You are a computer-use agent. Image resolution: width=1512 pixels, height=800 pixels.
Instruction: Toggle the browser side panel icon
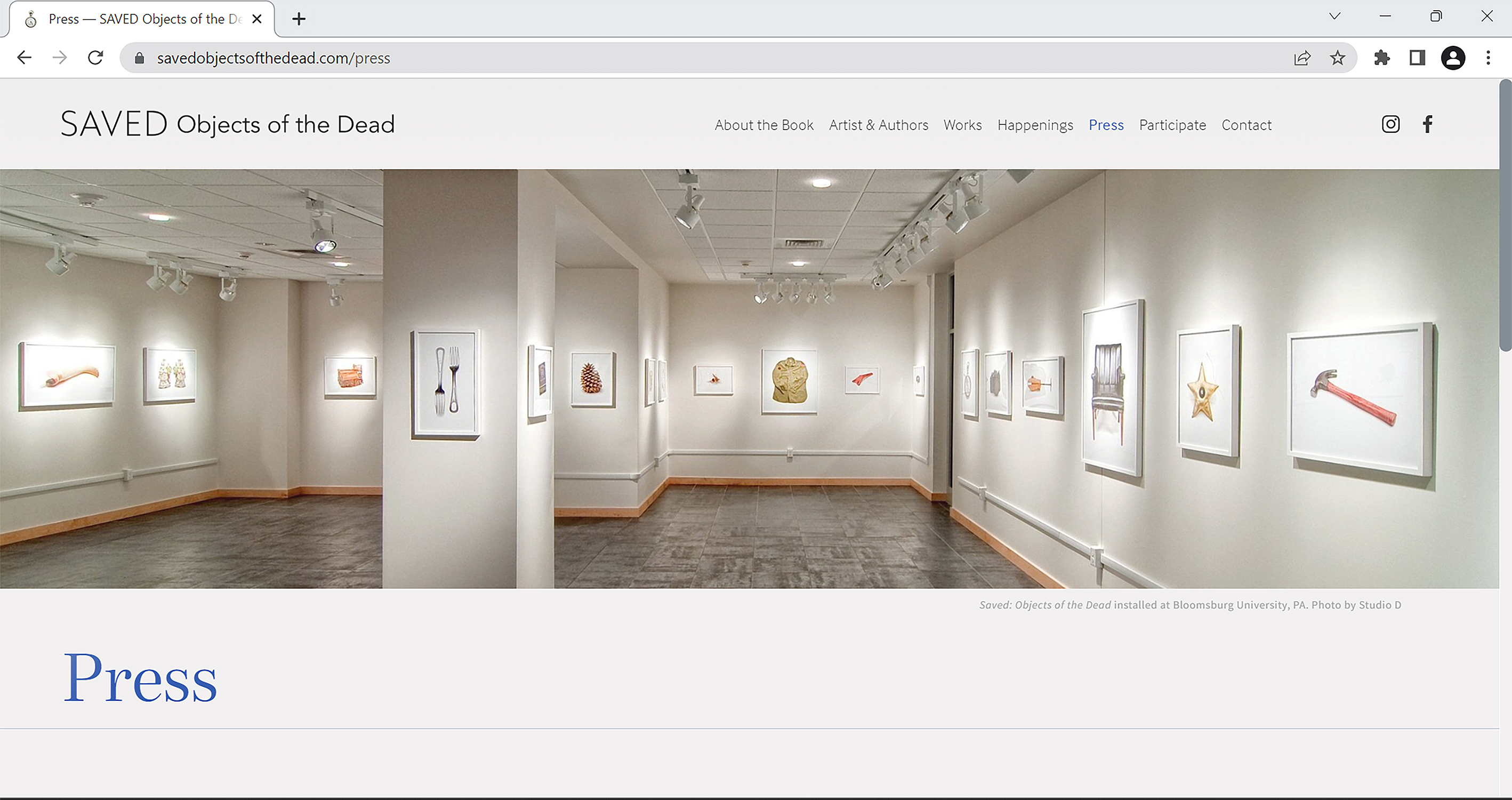pyautogui.click(x=1417, y=58)
